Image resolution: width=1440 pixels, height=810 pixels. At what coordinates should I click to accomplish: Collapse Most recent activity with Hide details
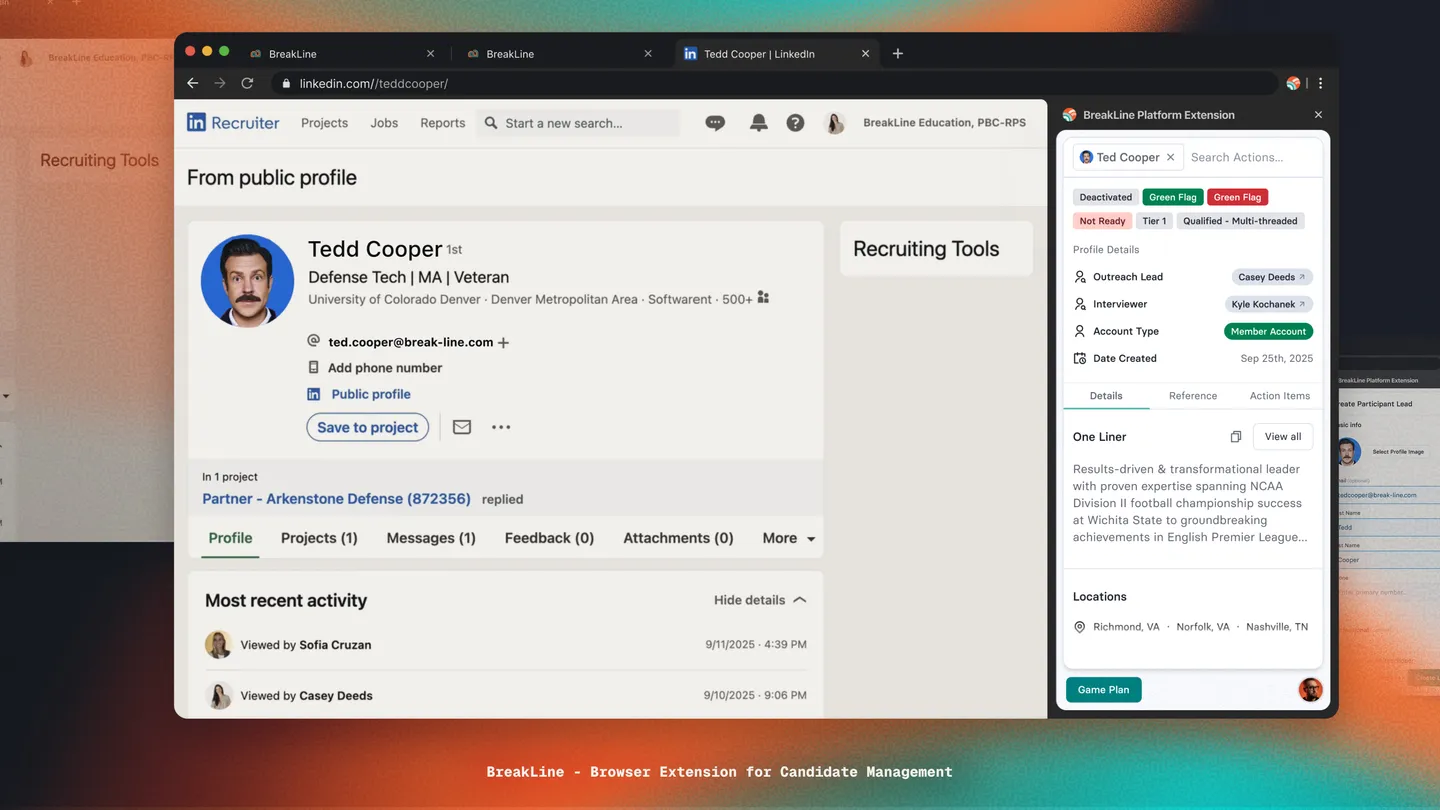click(760, 600)
